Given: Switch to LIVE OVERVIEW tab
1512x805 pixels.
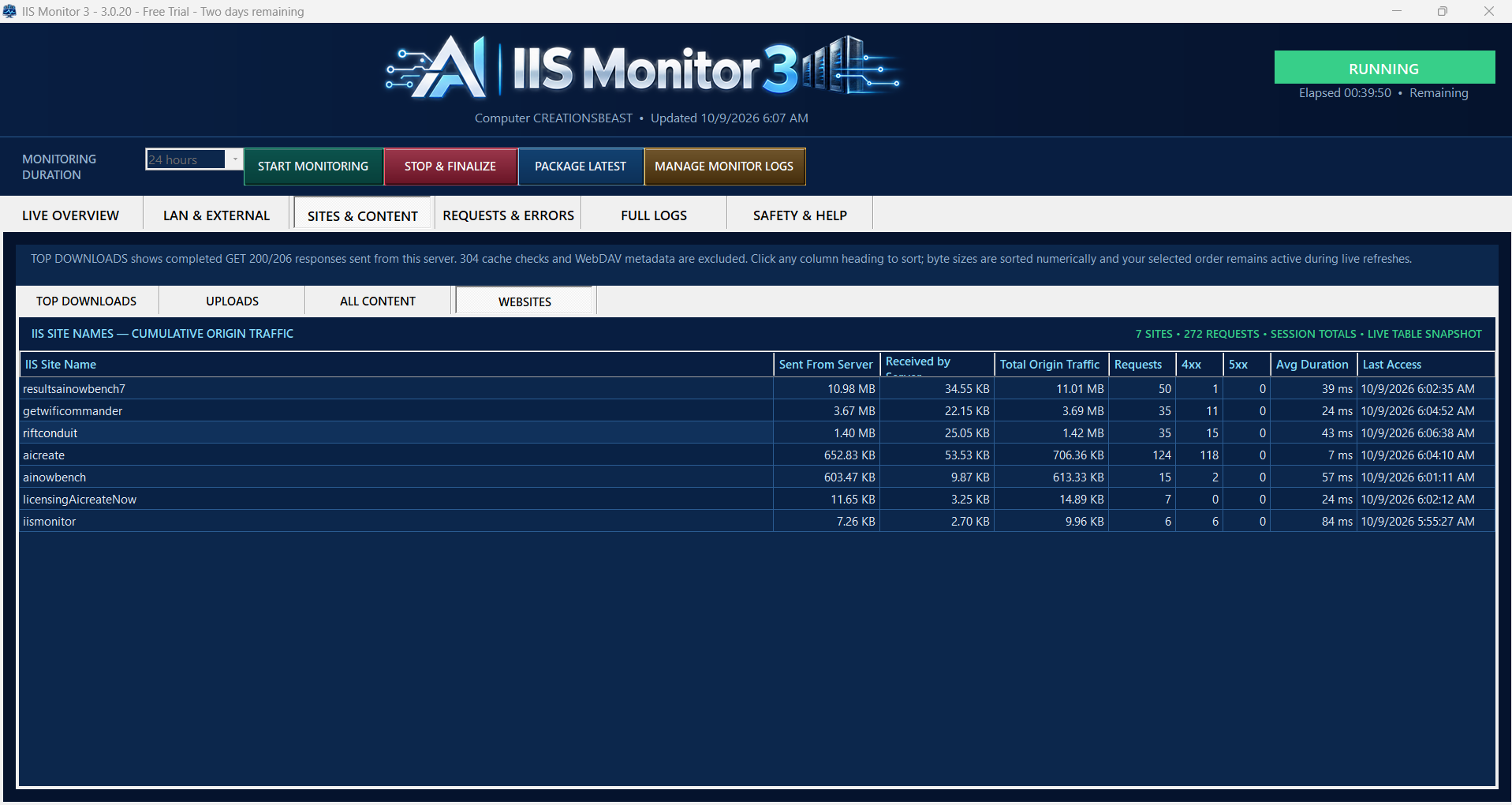Looking at the screenshot, I should click(x=71, y=215).
